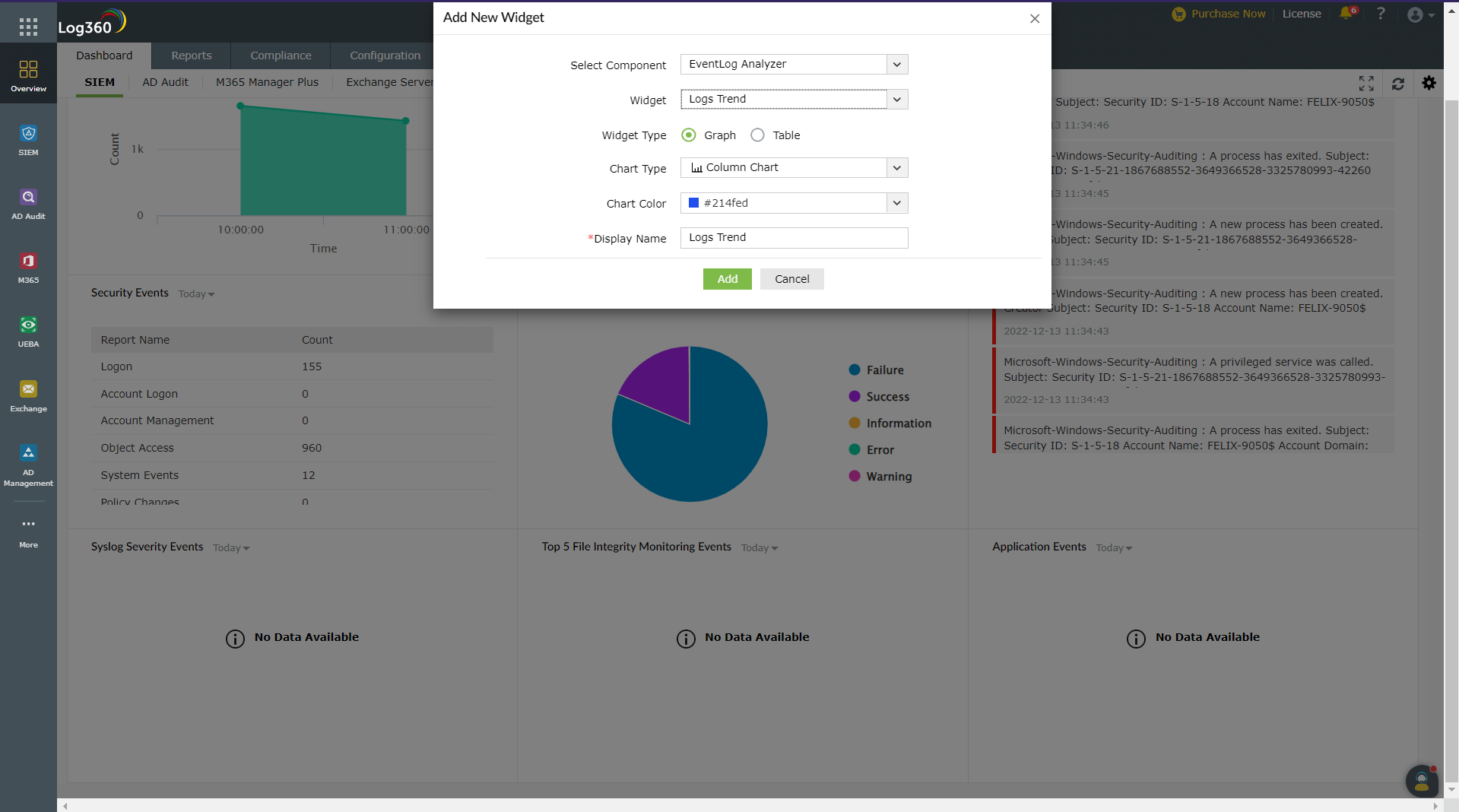Open the Select Component dropdown

[794, 64]
